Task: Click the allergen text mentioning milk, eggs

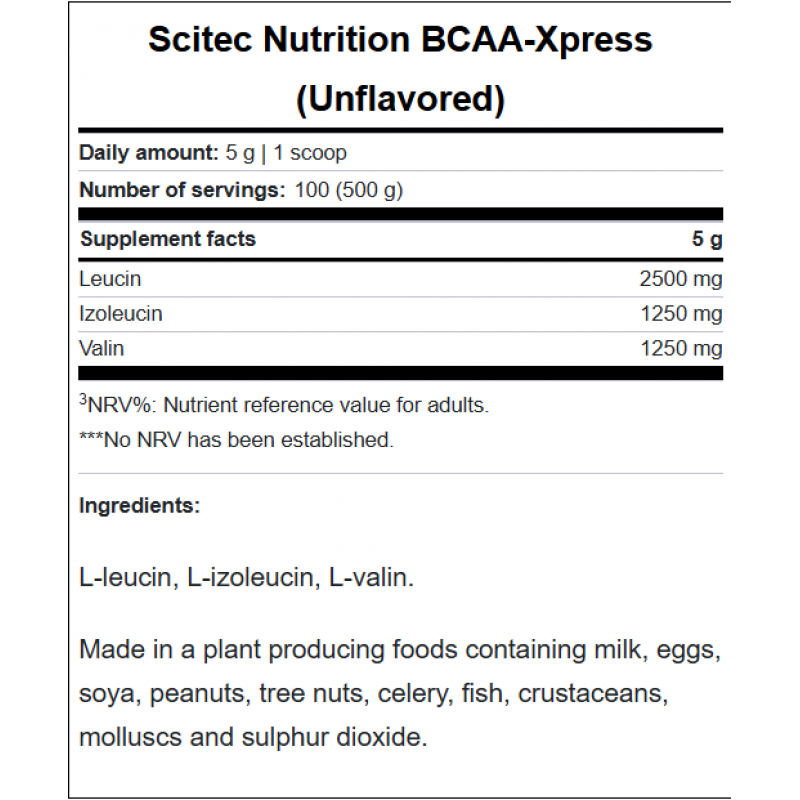Action: point(400,650)
